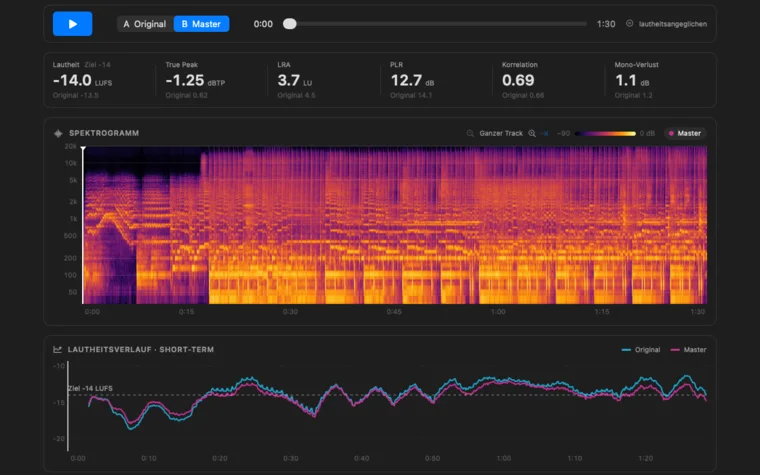This screenshot has height=475, width=760.
Task: Click the Korrelation value 0.69
Action: [518, 80]
